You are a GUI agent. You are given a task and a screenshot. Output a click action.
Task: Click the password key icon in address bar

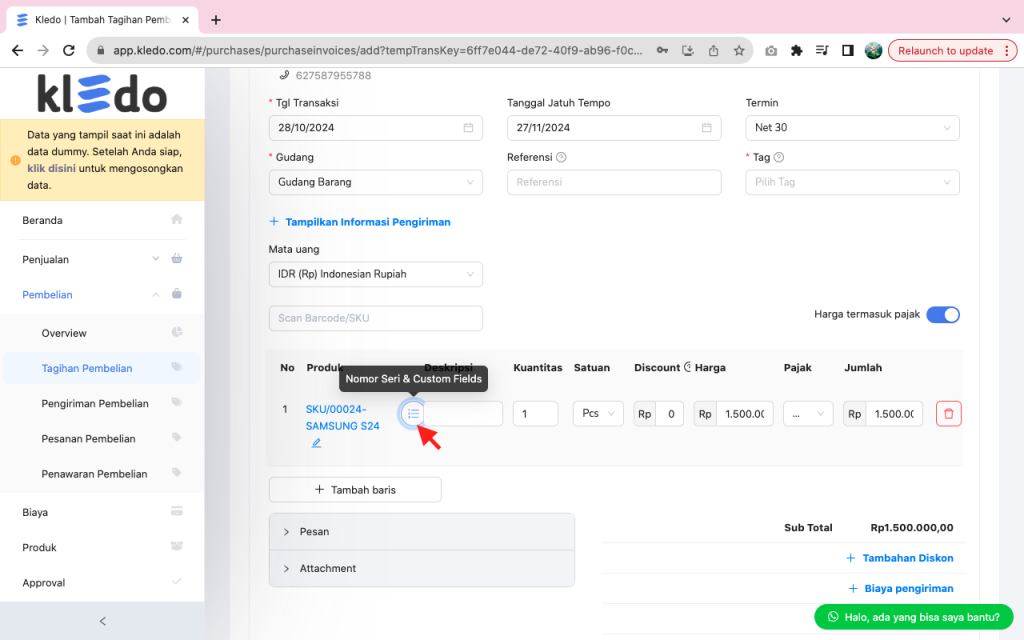662,50
